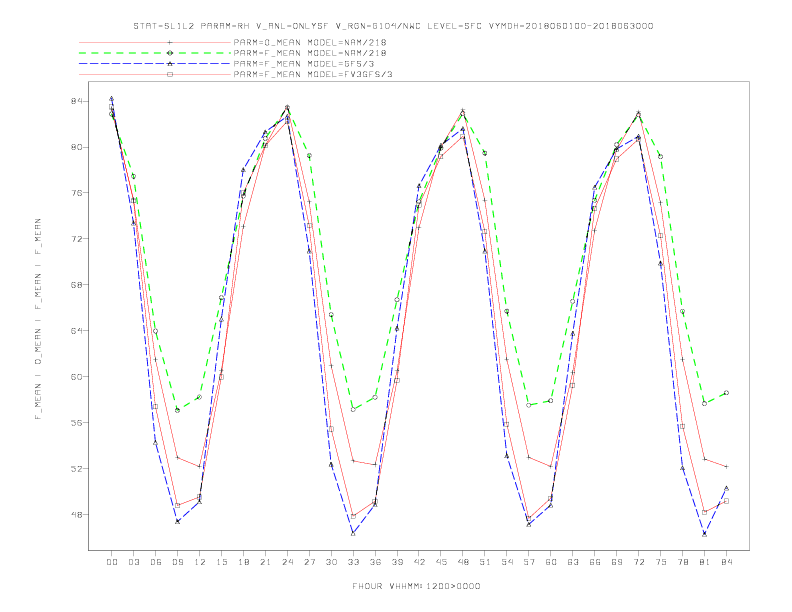
Task: Click x-axis forecast hour label 15
Action: click(221, 562)
